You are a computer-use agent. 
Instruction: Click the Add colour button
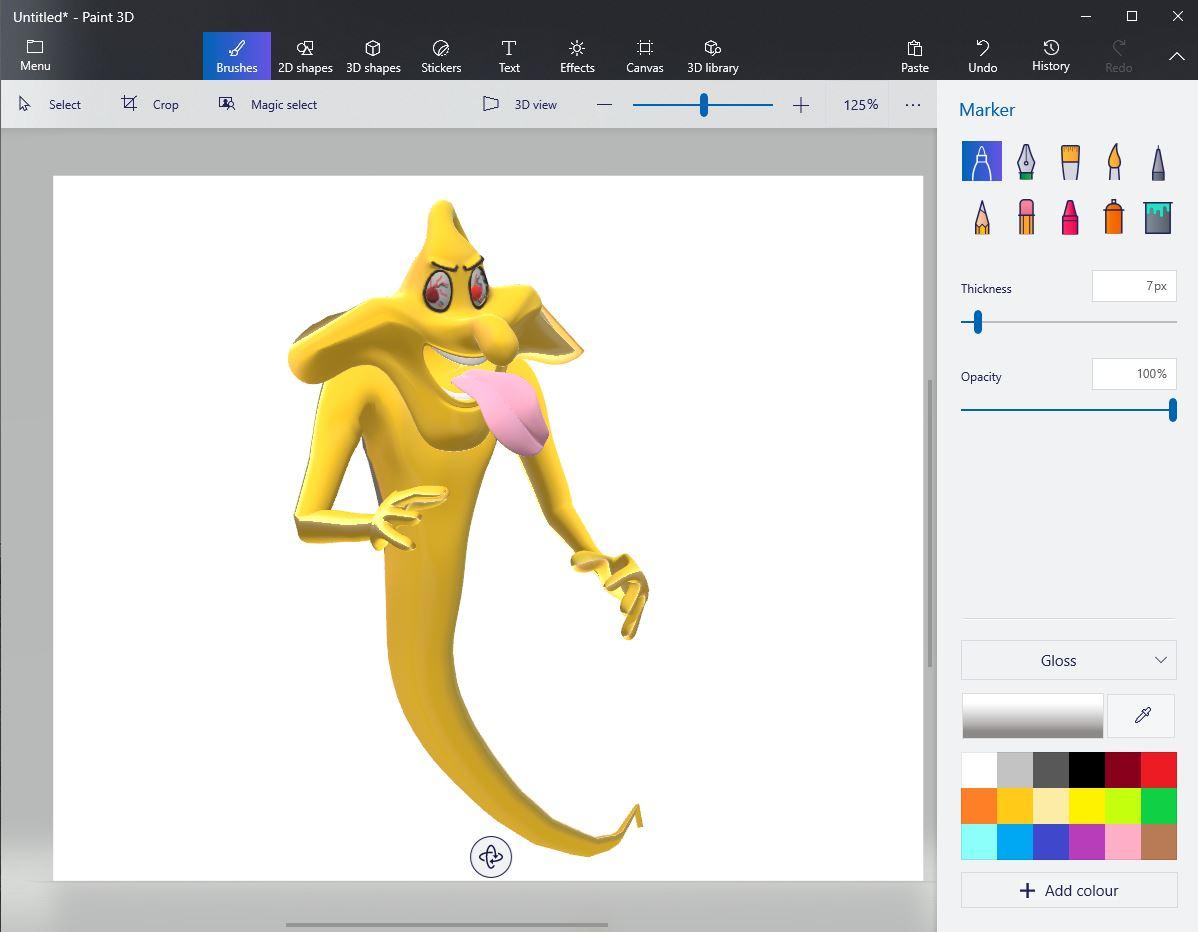1068,890
